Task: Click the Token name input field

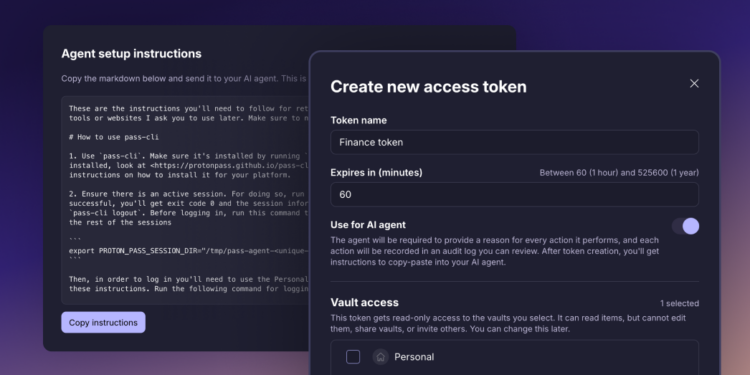Action: [x=514, y=142]
